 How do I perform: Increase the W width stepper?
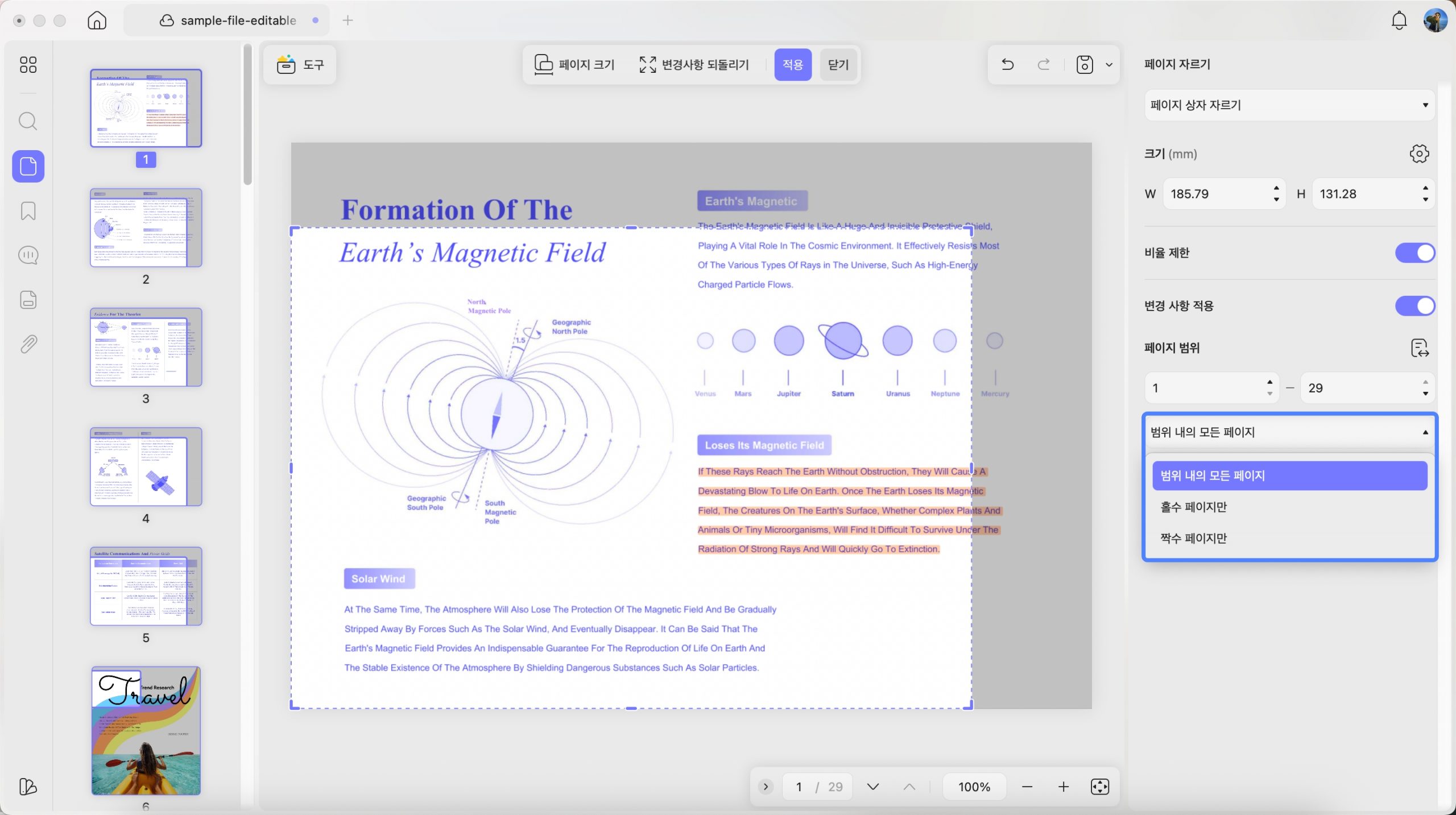(1276, 188)
